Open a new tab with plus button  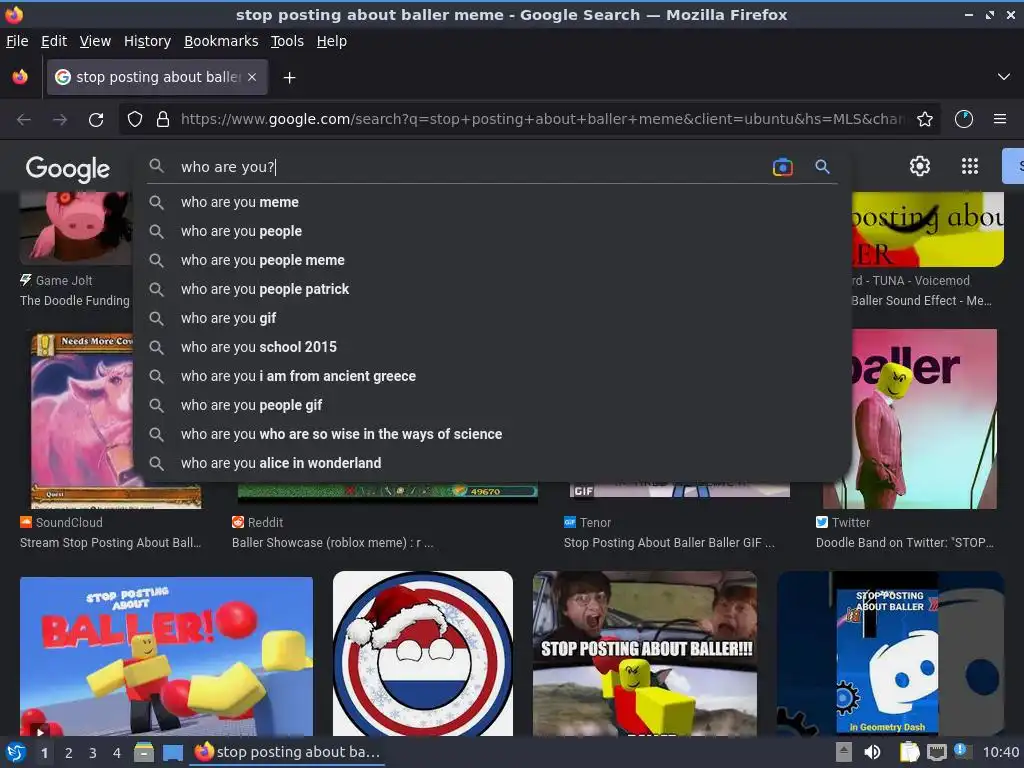point(289,78)
